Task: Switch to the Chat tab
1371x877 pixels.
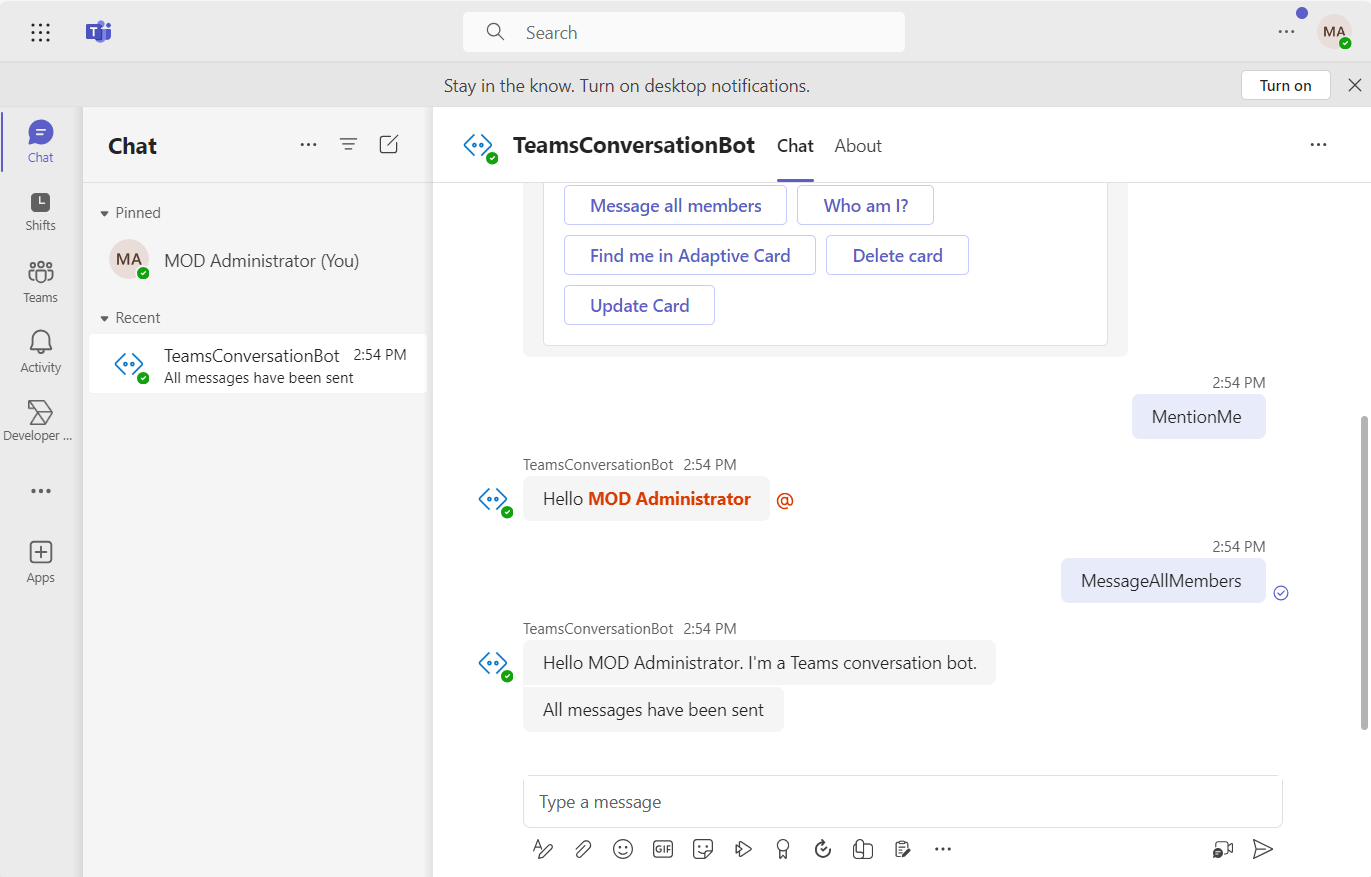Action: coord(795,146)
